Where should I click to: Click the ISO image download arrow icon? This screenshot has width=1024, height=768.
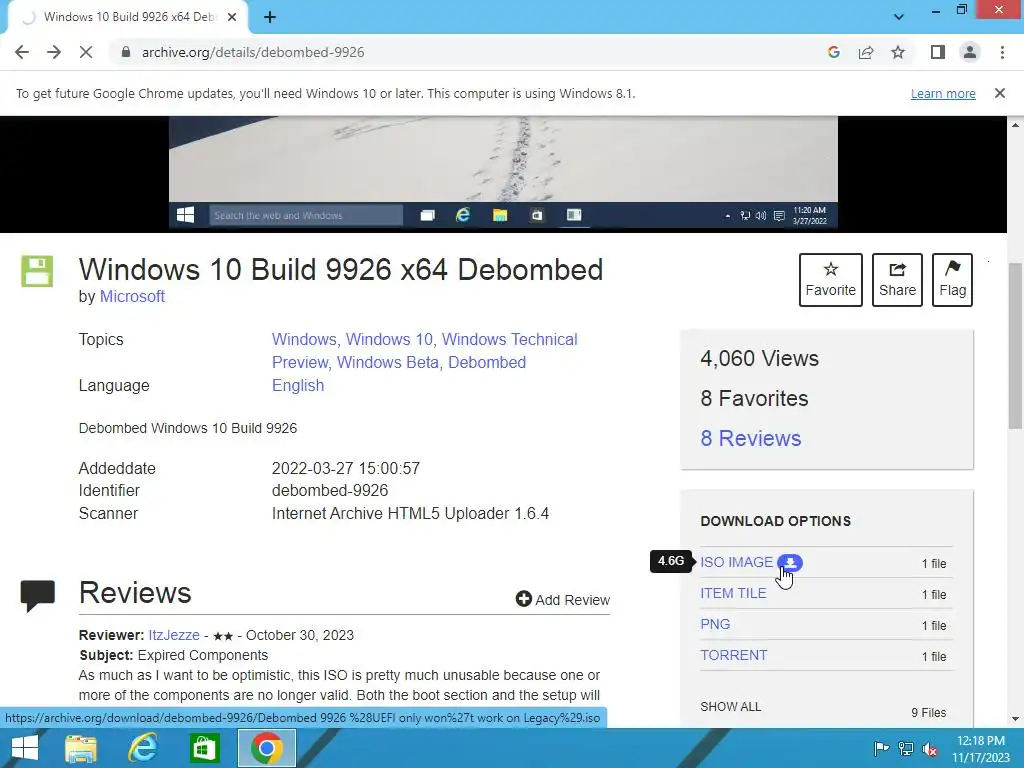tap(790, 562)
